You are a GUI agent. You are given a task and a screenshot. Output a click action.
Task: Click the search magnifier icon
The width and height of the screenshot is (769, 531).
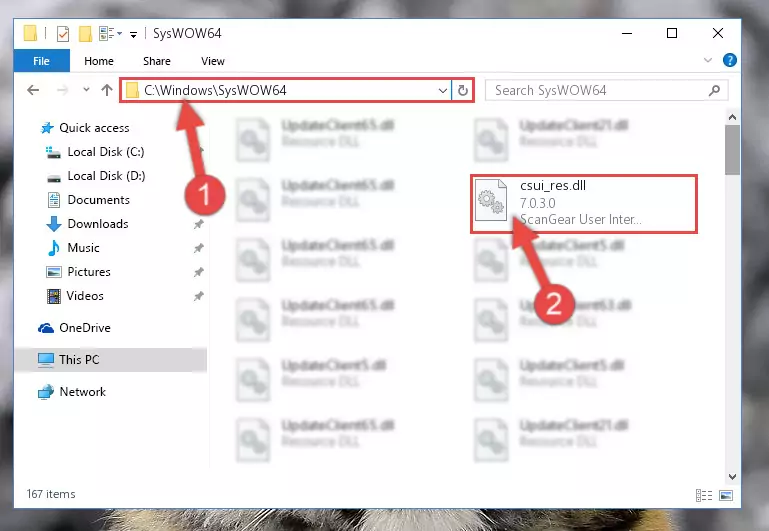715,90
